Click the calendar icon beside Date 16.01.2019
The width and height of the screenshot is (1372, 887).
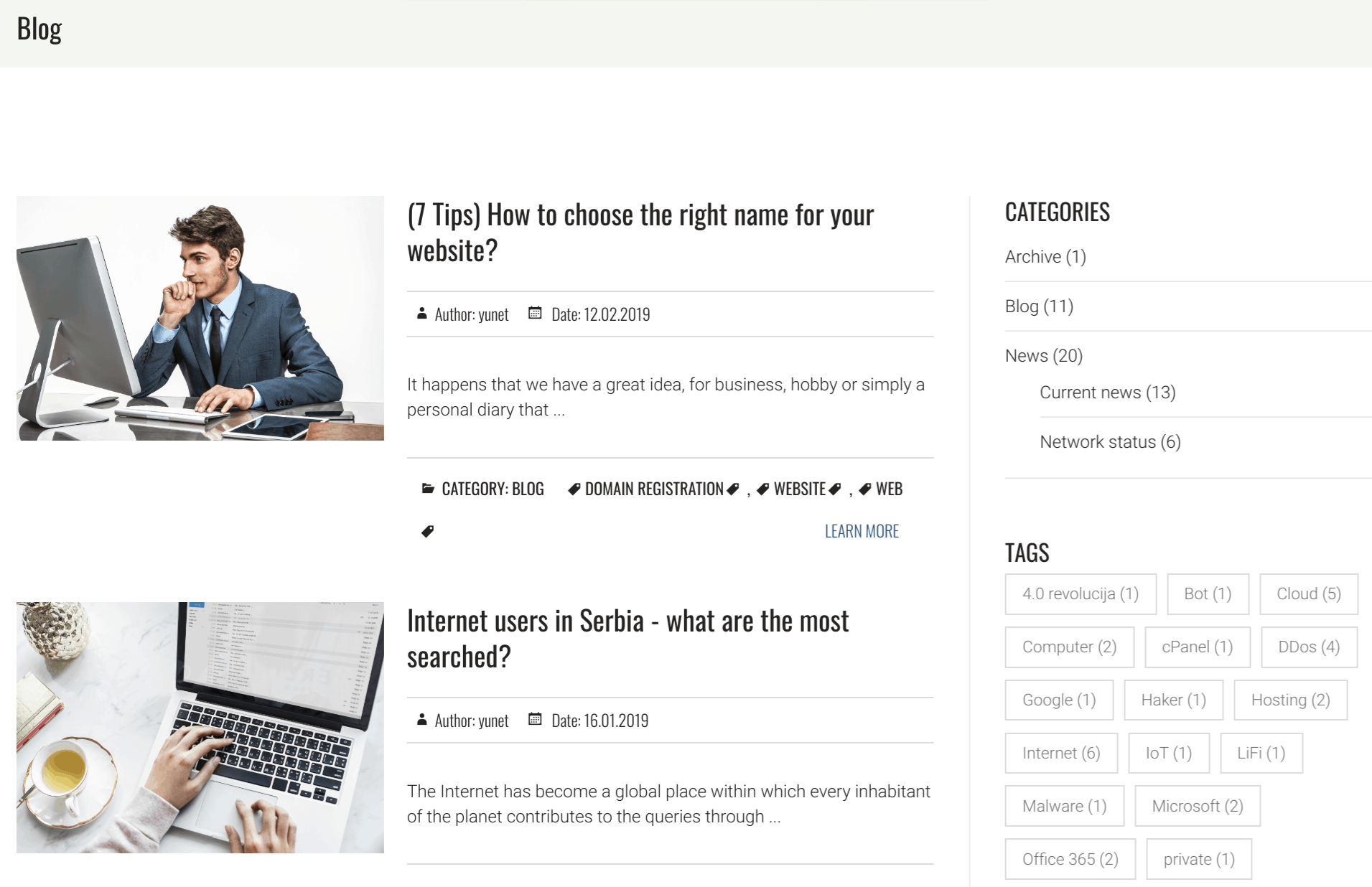coord(535,719)
